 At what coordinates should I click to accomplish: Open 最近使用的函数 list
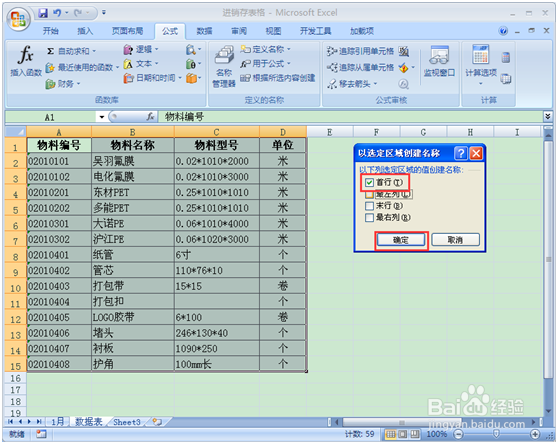81,67
